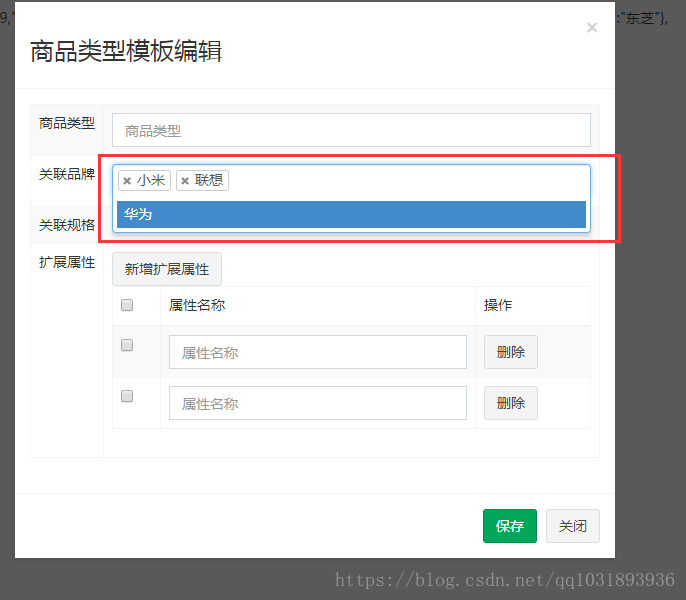Click the 关联规格 field label
The width and height of the screenshot is (686, 600).
click(67, 225)
